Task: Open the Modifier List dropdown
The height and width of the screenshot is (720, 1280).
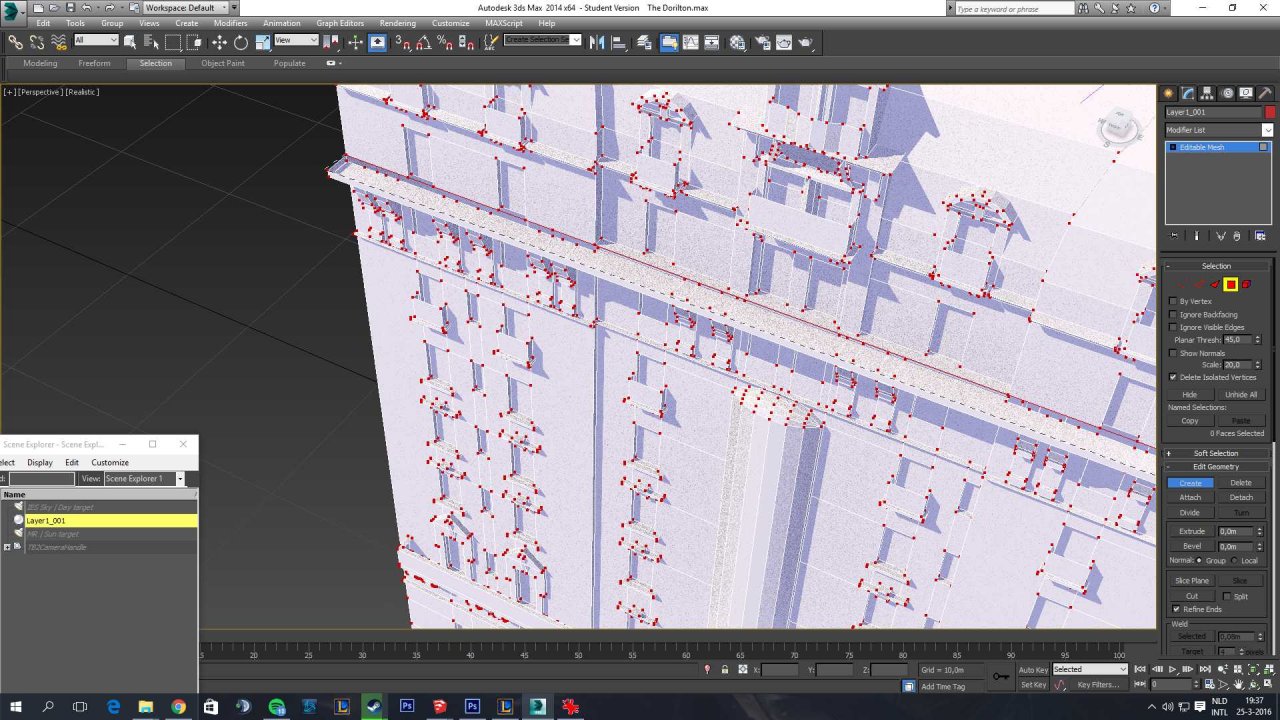Action: tap(1219, 130)
